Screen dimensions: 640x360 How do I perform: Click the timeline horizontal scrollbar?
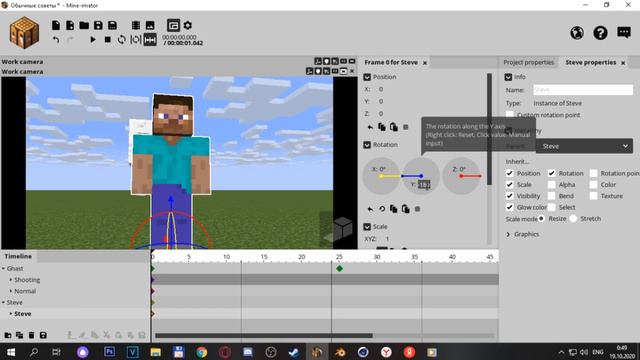point(264,336)
